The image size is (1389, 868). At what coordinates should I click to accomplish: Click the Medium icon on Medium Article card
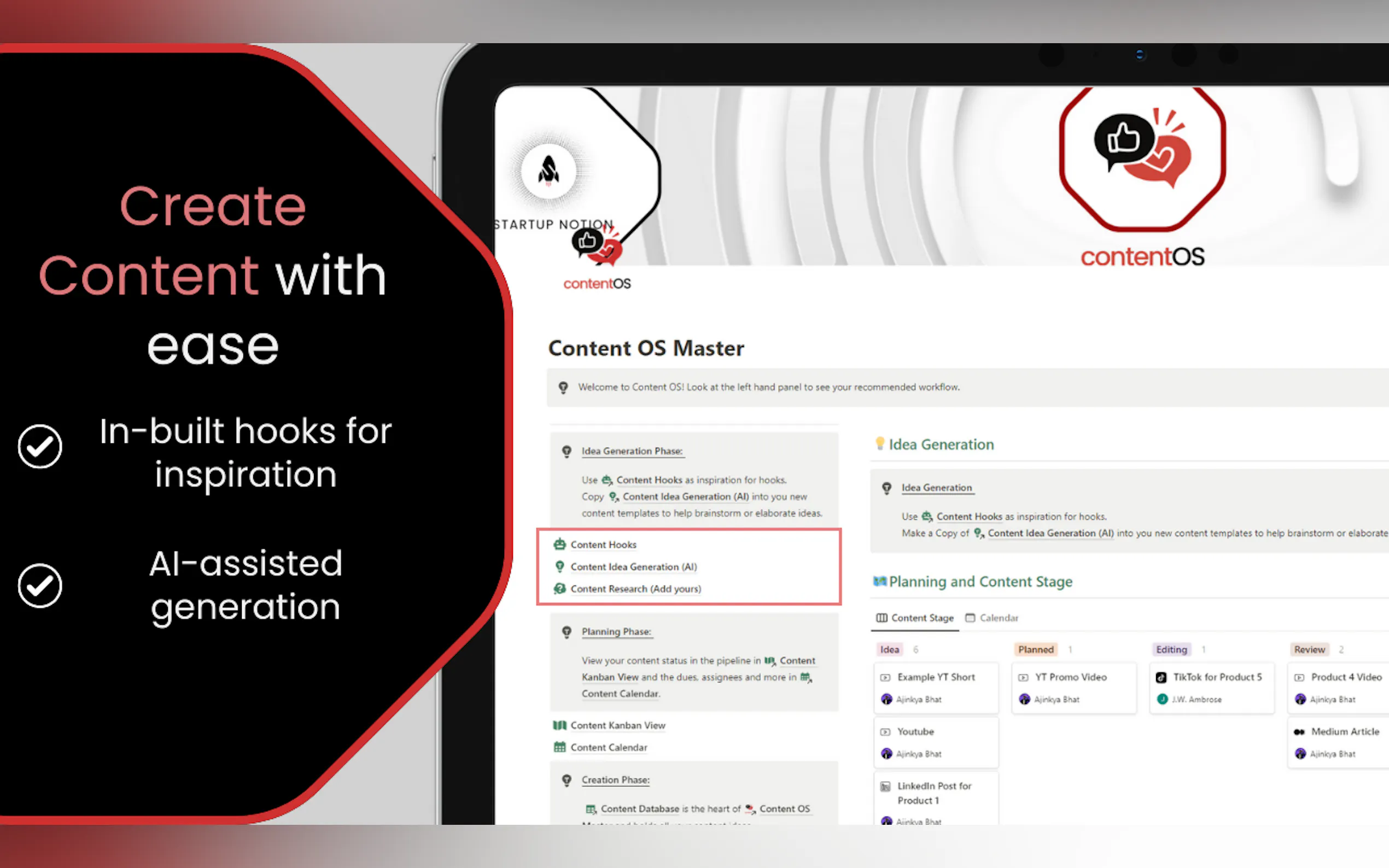click(1299, 731)
